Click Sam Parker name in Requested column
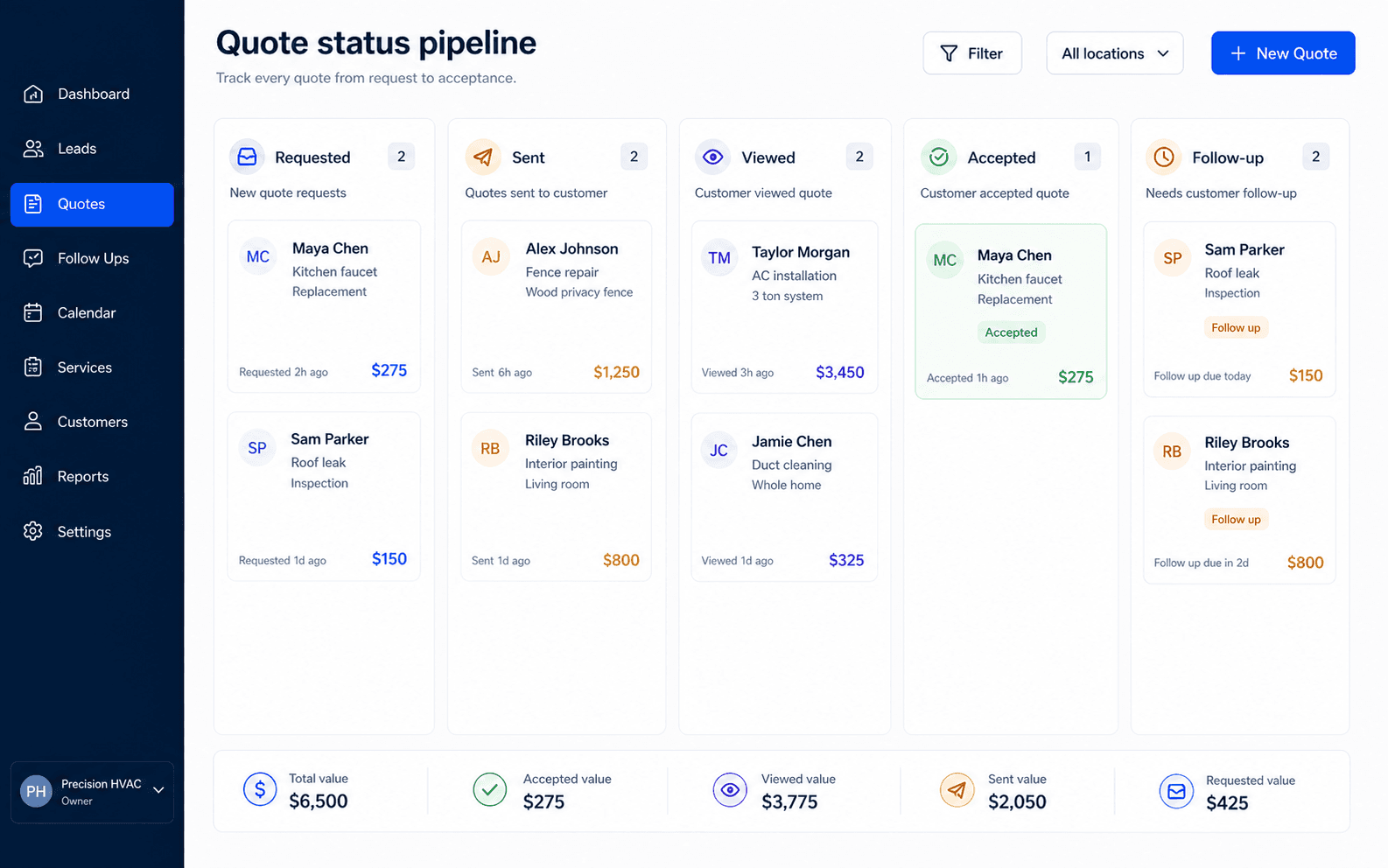This screenshot has width=1388, height=868. tap(330, 439)
